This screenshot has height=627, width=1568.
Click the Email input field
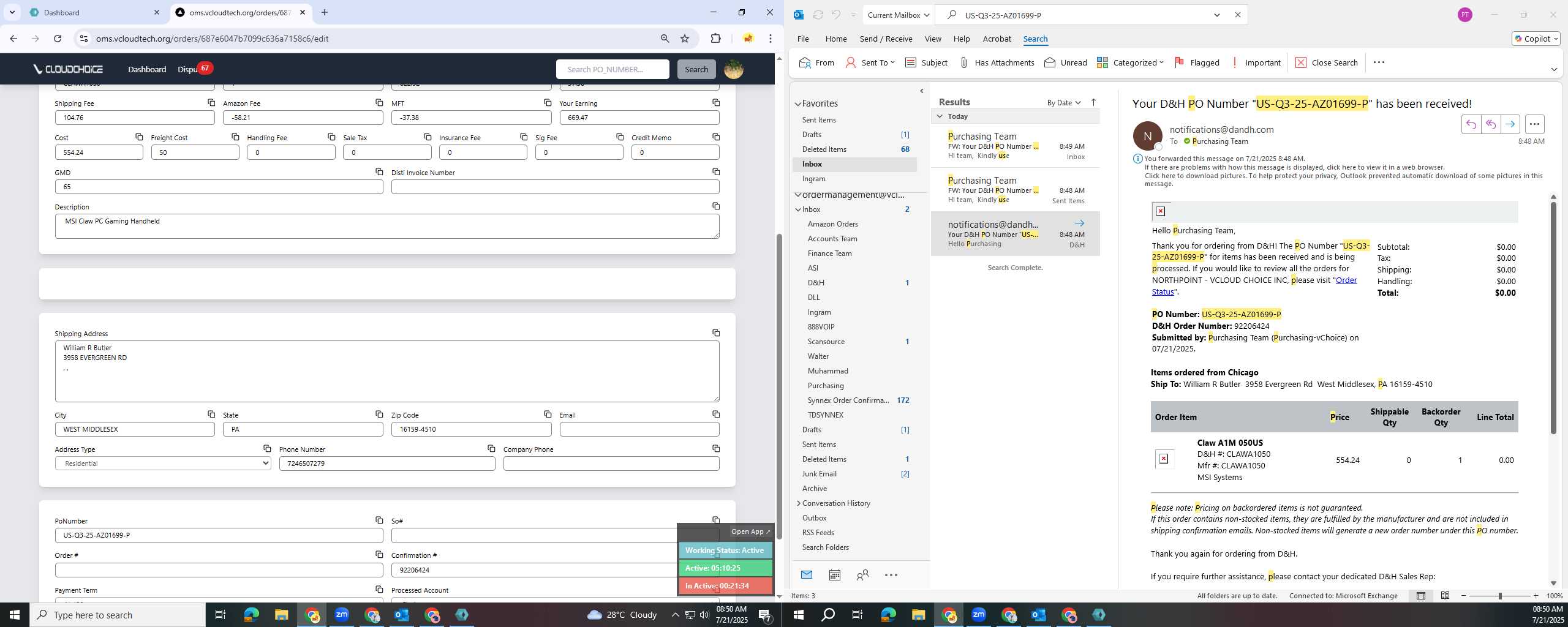pos(639,429)
